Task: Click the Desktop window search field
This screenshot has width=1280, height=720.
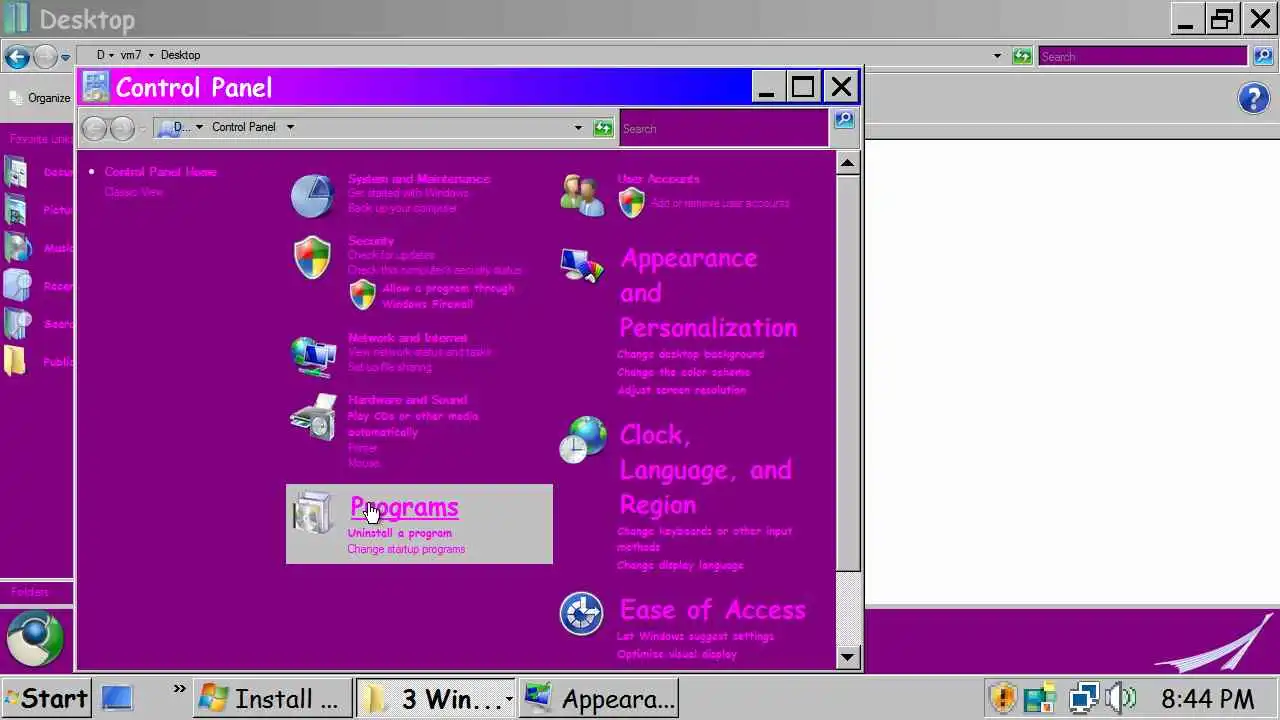Action: click(x=1143, y=56)
